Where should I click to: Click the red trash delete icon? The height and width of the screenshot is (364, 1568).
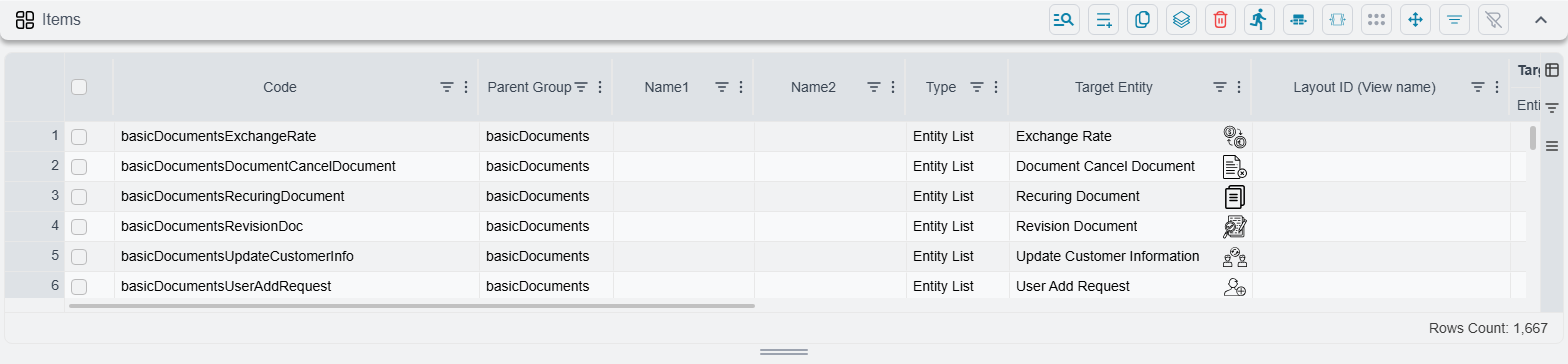coord(1220,19)
